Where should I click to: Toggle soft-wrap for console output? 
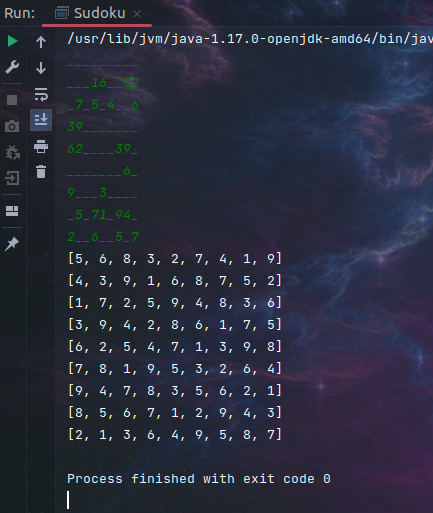coord(41,95)
